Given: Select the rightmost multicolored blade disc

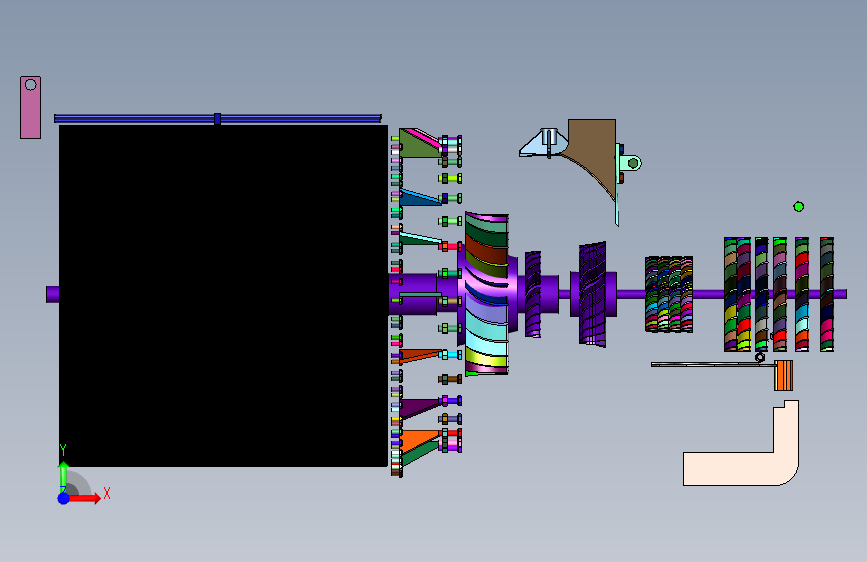Looking at the screenshot, I should click(x=827, y=294).
